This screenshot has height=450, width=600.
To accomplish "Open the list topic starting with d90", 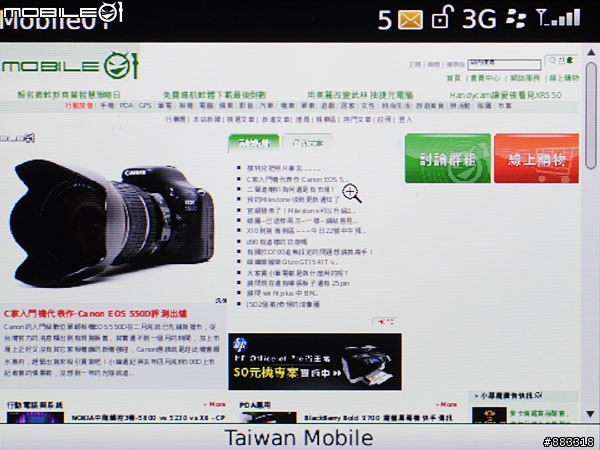I will [x=277, y=242].
